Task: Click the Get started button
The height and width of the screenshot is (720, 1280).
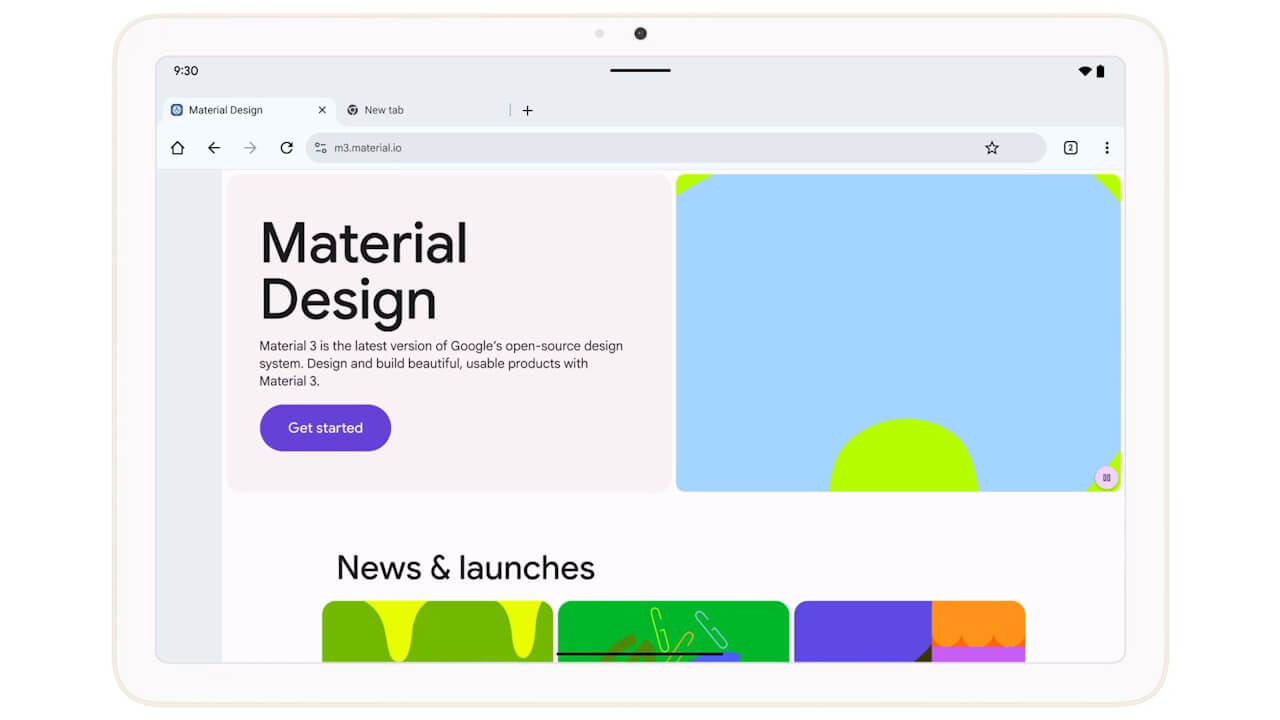Action: 325,428
